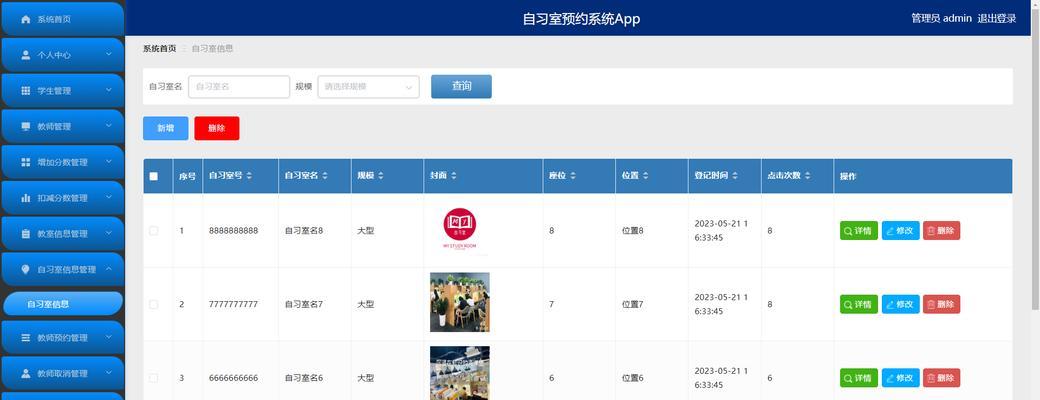The width and height of the screenshot is (1040, 400).
Task: Click 修改 for 自习室名7
Action: click(900, 304)
